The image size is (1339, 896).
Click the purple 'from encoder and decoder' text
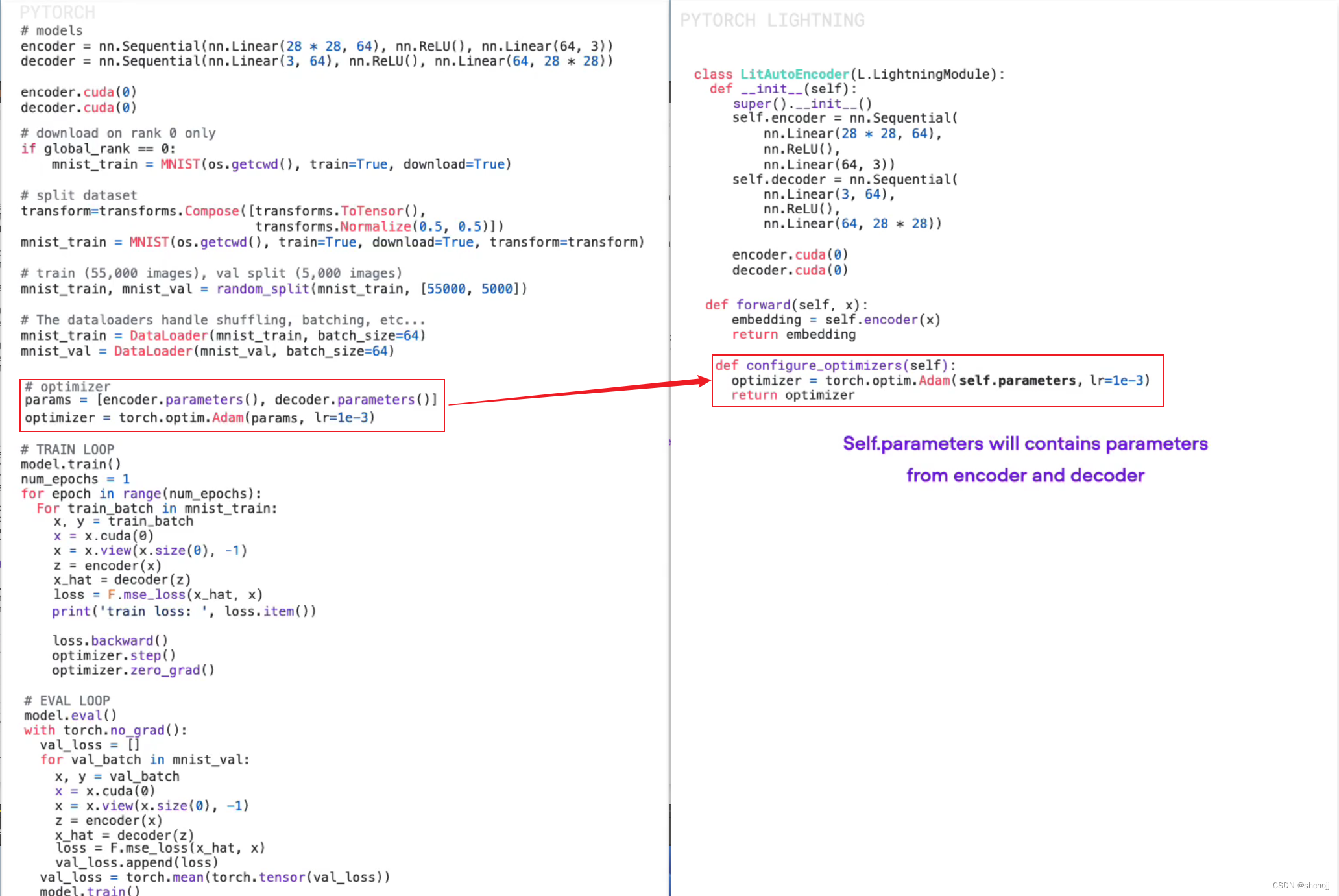1025,476
